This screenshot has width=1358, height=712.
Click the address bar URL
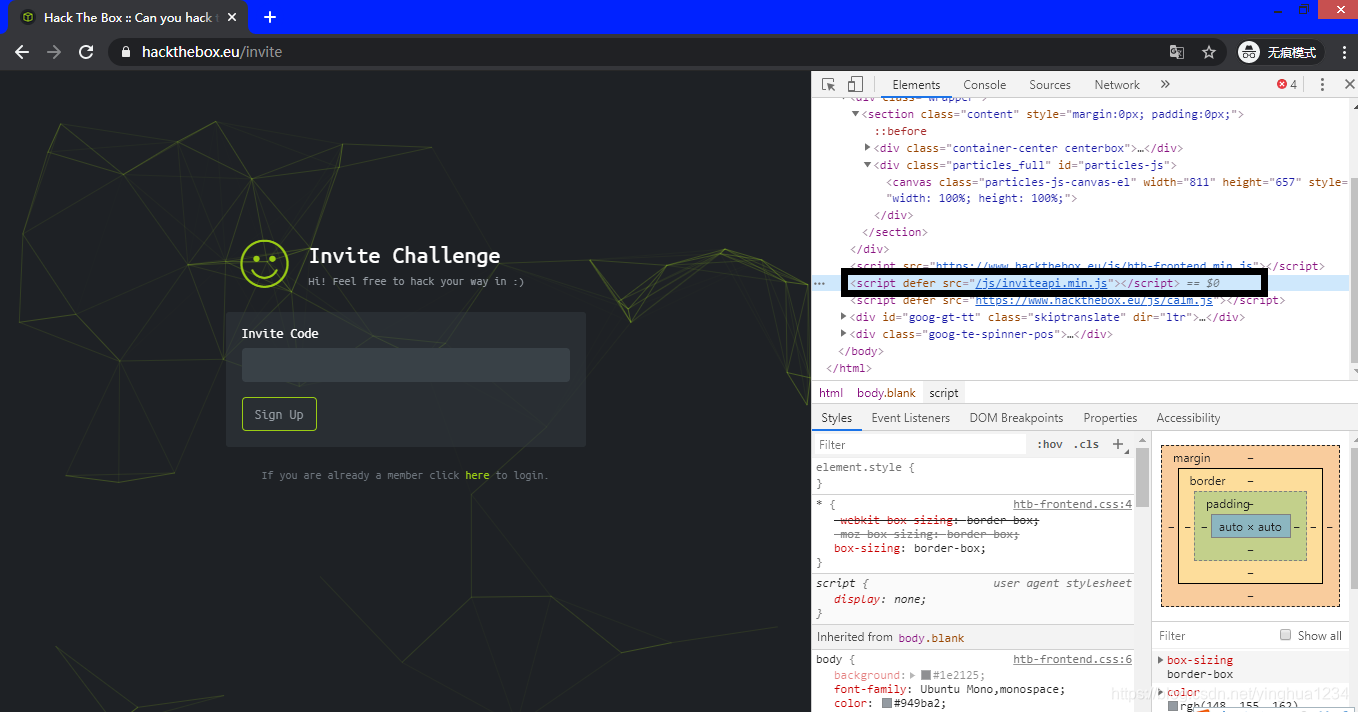212,52
